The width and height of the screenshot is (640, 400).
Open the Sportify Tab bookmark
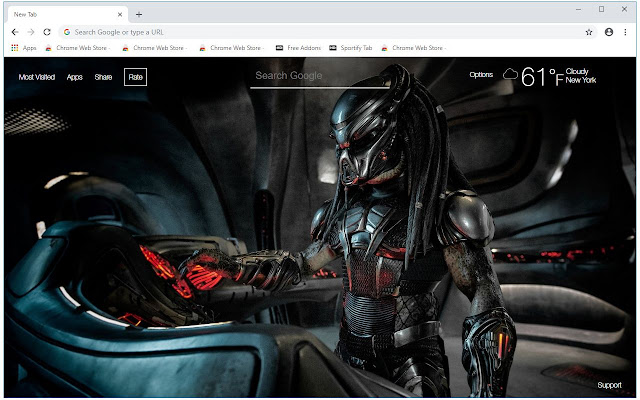pos(351,48)
